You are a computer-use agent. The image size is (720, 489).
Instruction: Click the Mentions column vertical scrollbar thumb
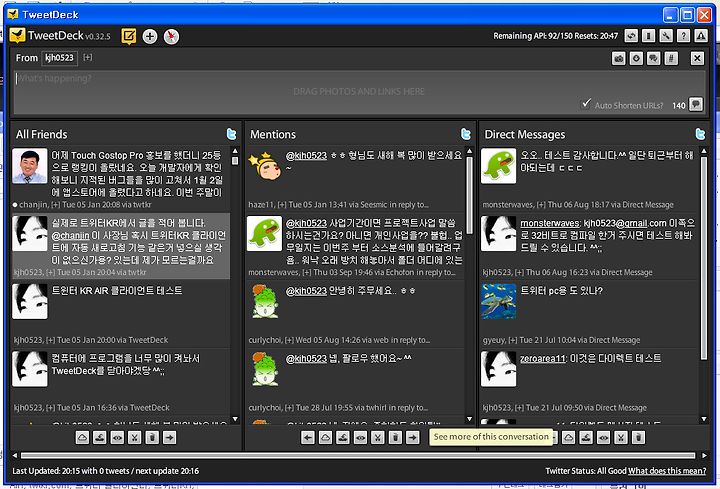[x=469, y=195]
